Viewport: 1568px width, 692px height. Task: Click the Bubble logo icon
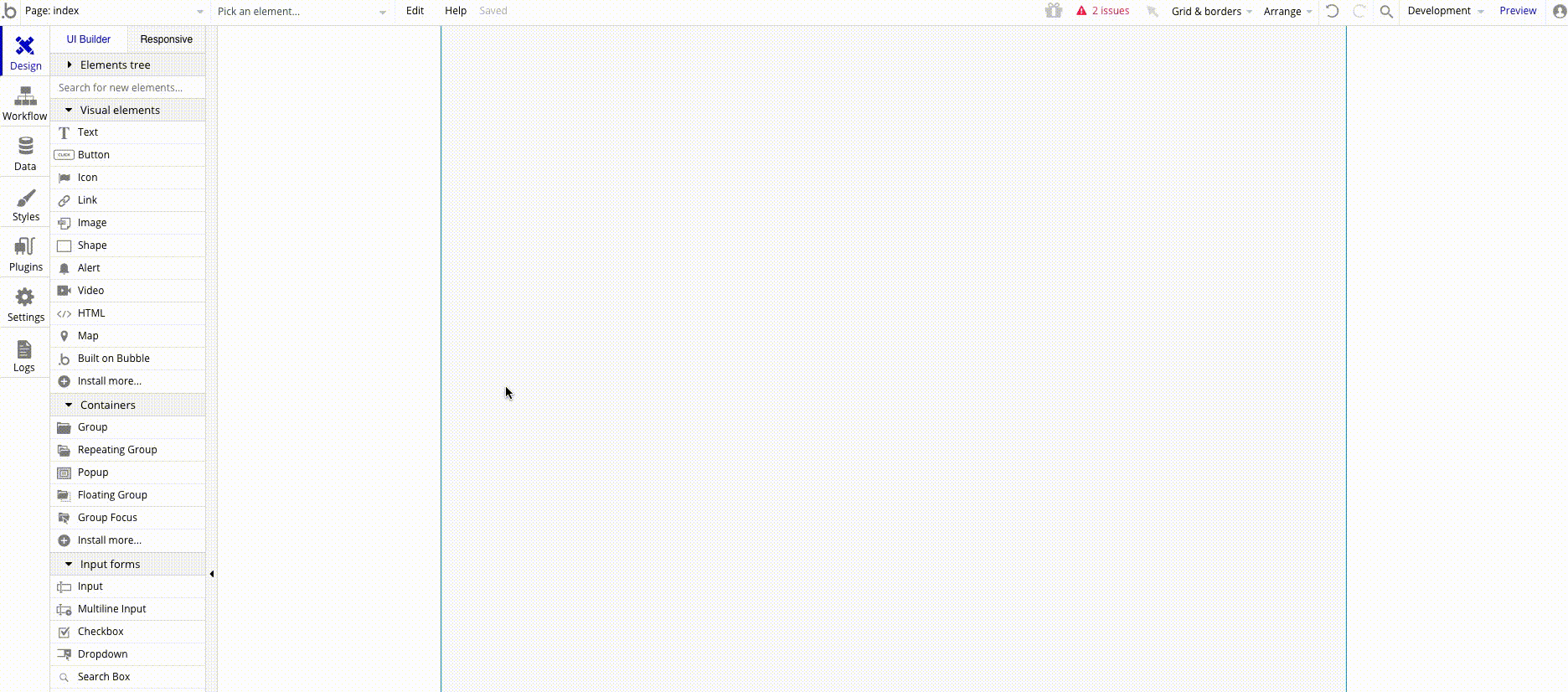tap(9, 11)
